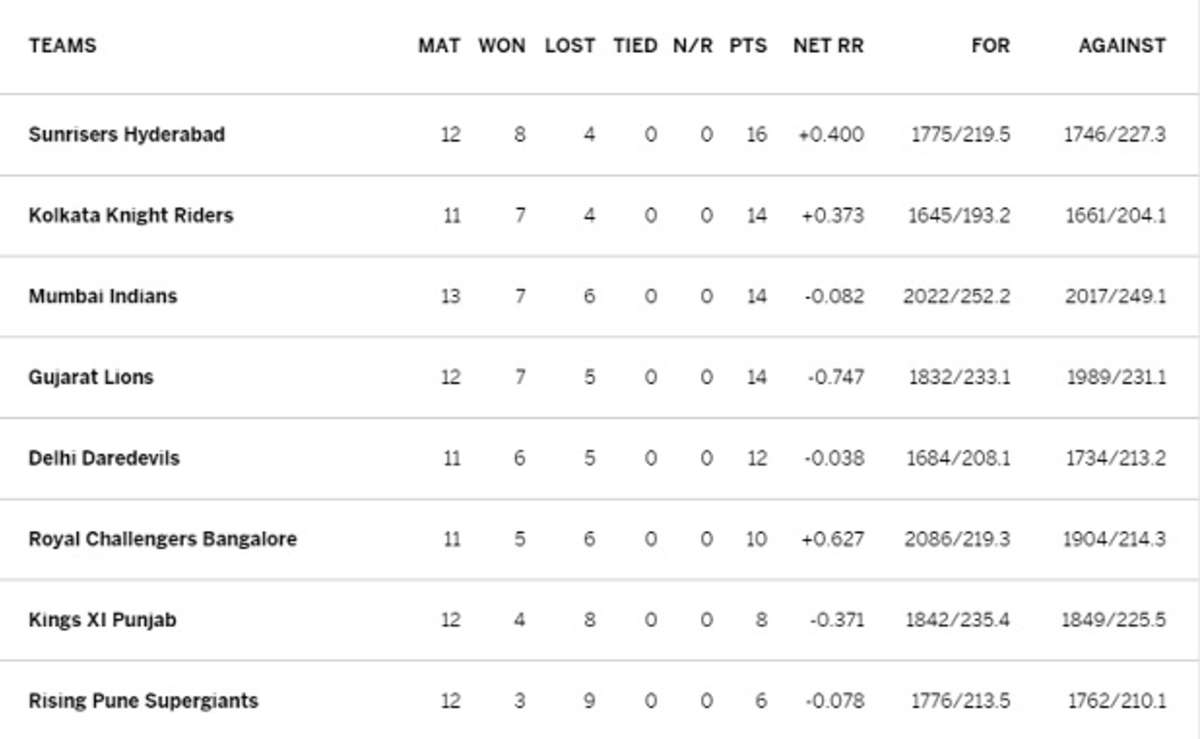Open the Delhi Daredevils team entry
The height and width of the screenshot is (739, 1200).
[x=104, y=458]
